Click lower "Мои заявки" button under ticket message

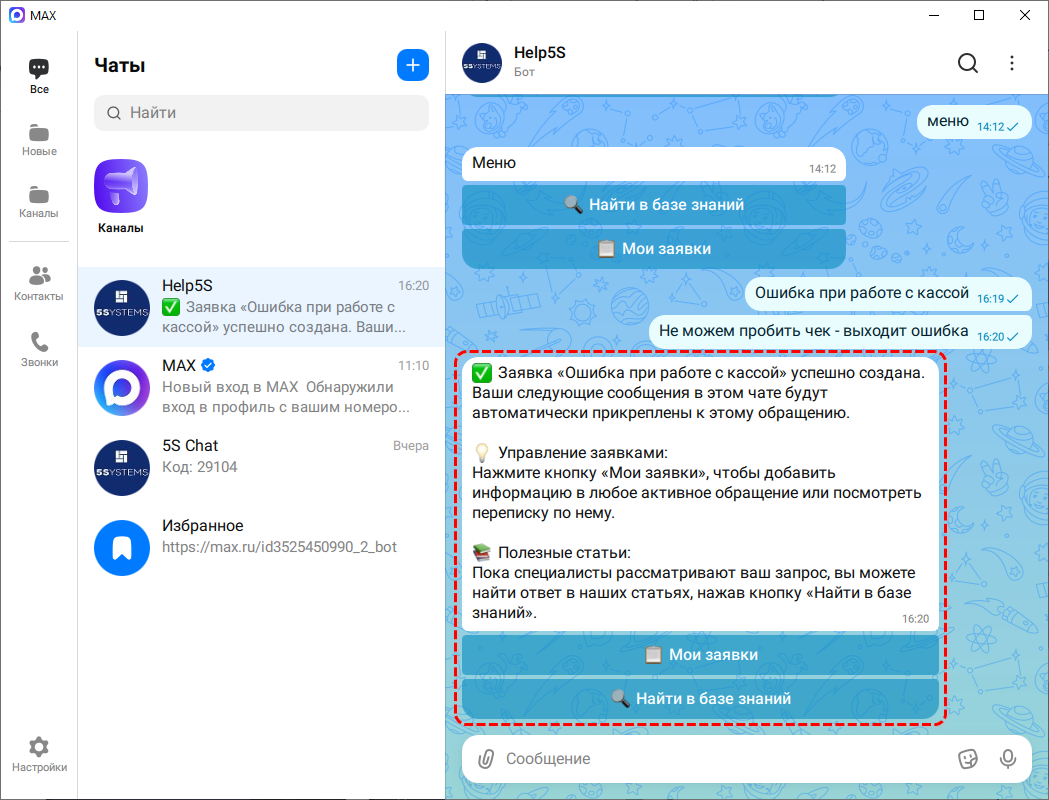[700, 655]
